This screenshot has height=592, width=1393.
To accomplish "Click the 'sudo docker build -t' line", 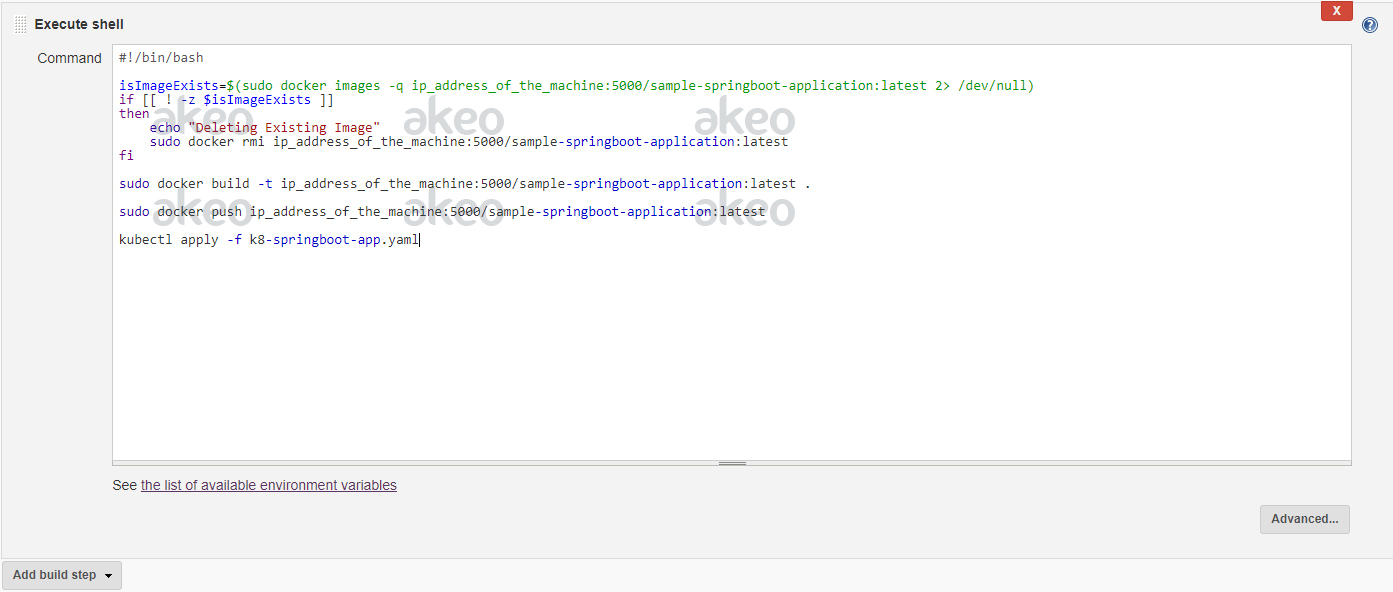I will (x=465, y=184).
